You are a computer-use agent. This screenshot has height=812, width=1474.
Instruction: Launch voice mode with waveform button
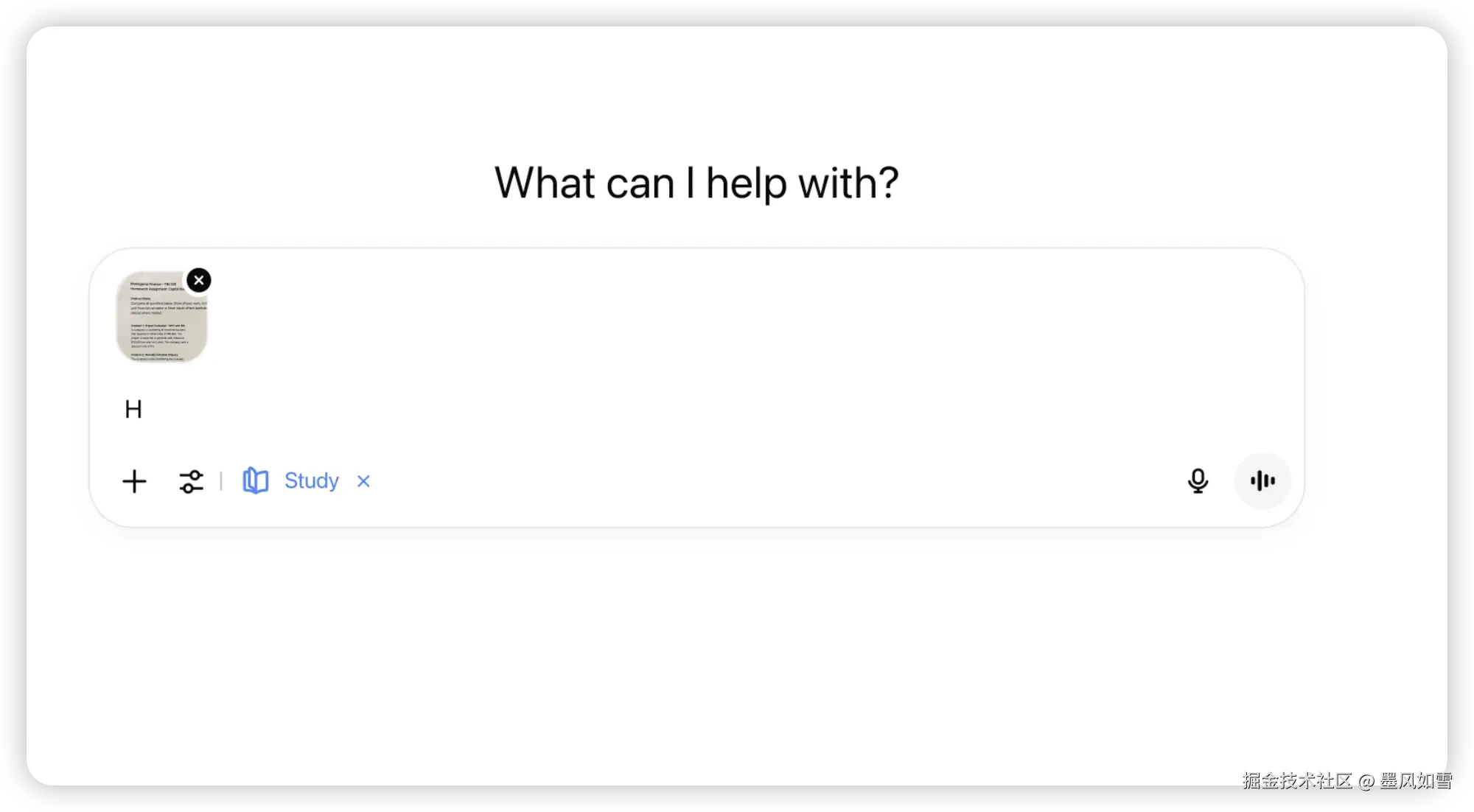coord(1262,481)
